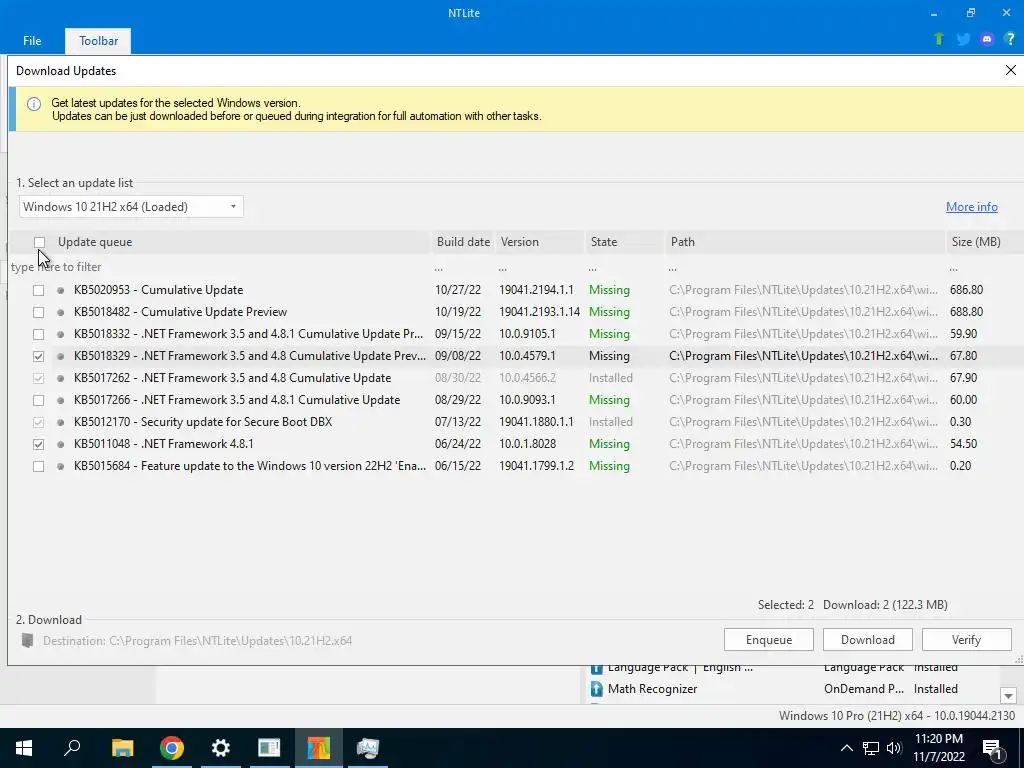
Task: Open the notification center icon
Action: pyautogui.click(x=992, y=748)
